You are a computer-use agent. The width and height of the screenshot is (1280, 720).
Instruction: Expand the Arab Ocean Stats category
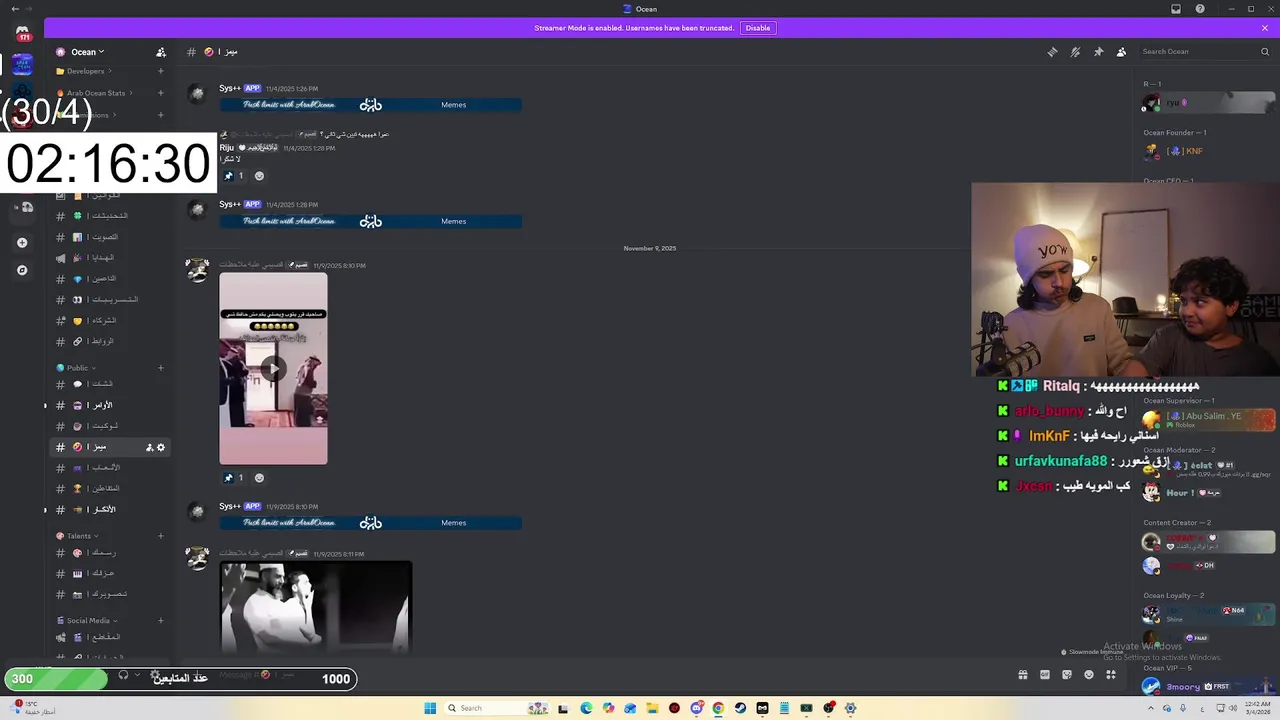(x=95, y=93)
